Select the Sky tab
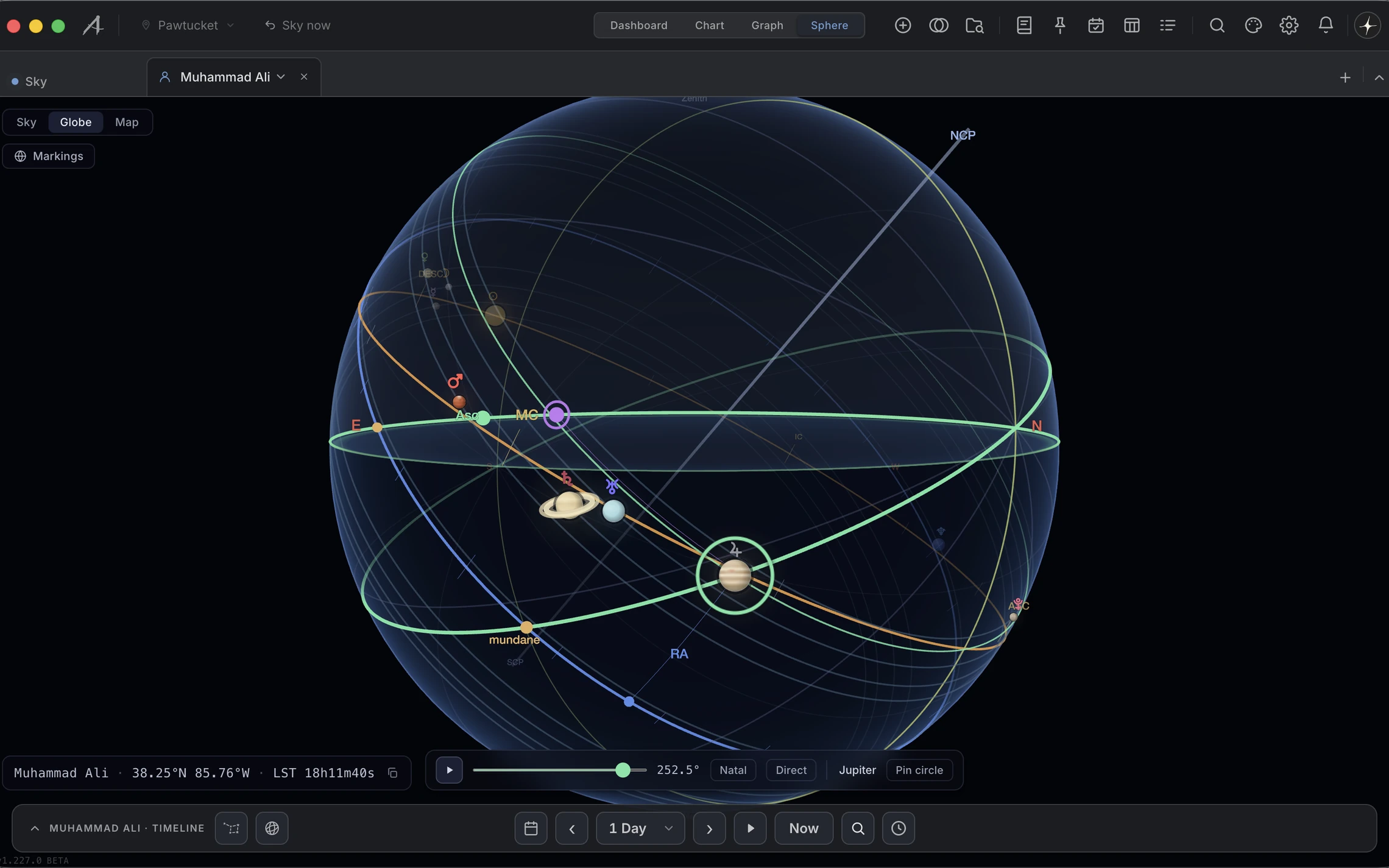Viewport: 1389px width, 868px height. pyautogui.click(x=29, y=81)
